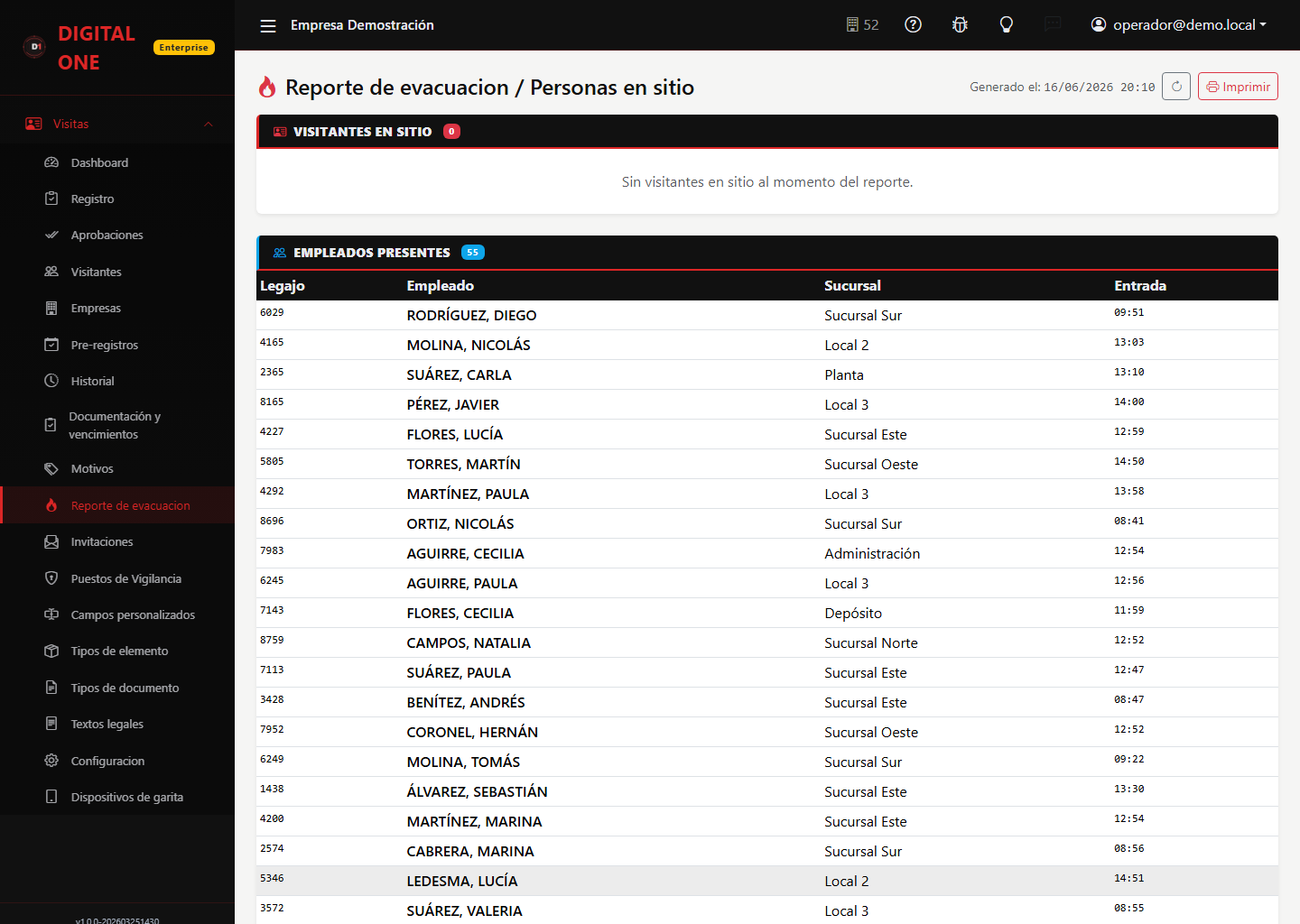Image resolution: width=1300 pixels, height=924 pixels.
Task: Click the Empleados presentes count badge 55
Action: (x=472, y=253)
